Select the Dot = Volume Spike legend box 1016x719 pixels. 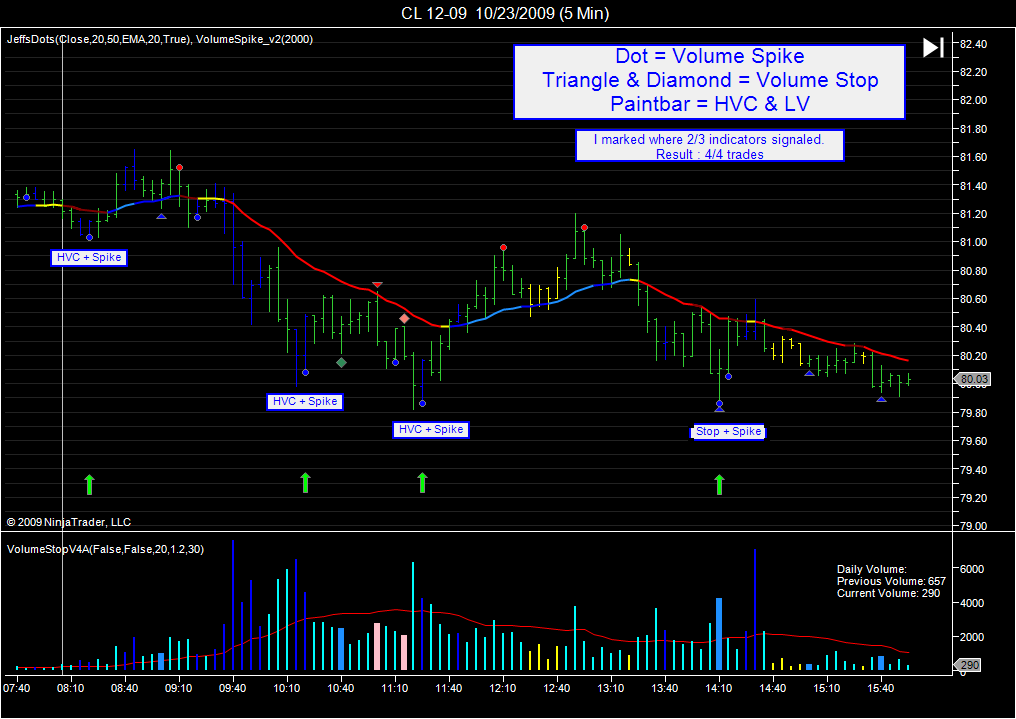click(x=710, y=82)
